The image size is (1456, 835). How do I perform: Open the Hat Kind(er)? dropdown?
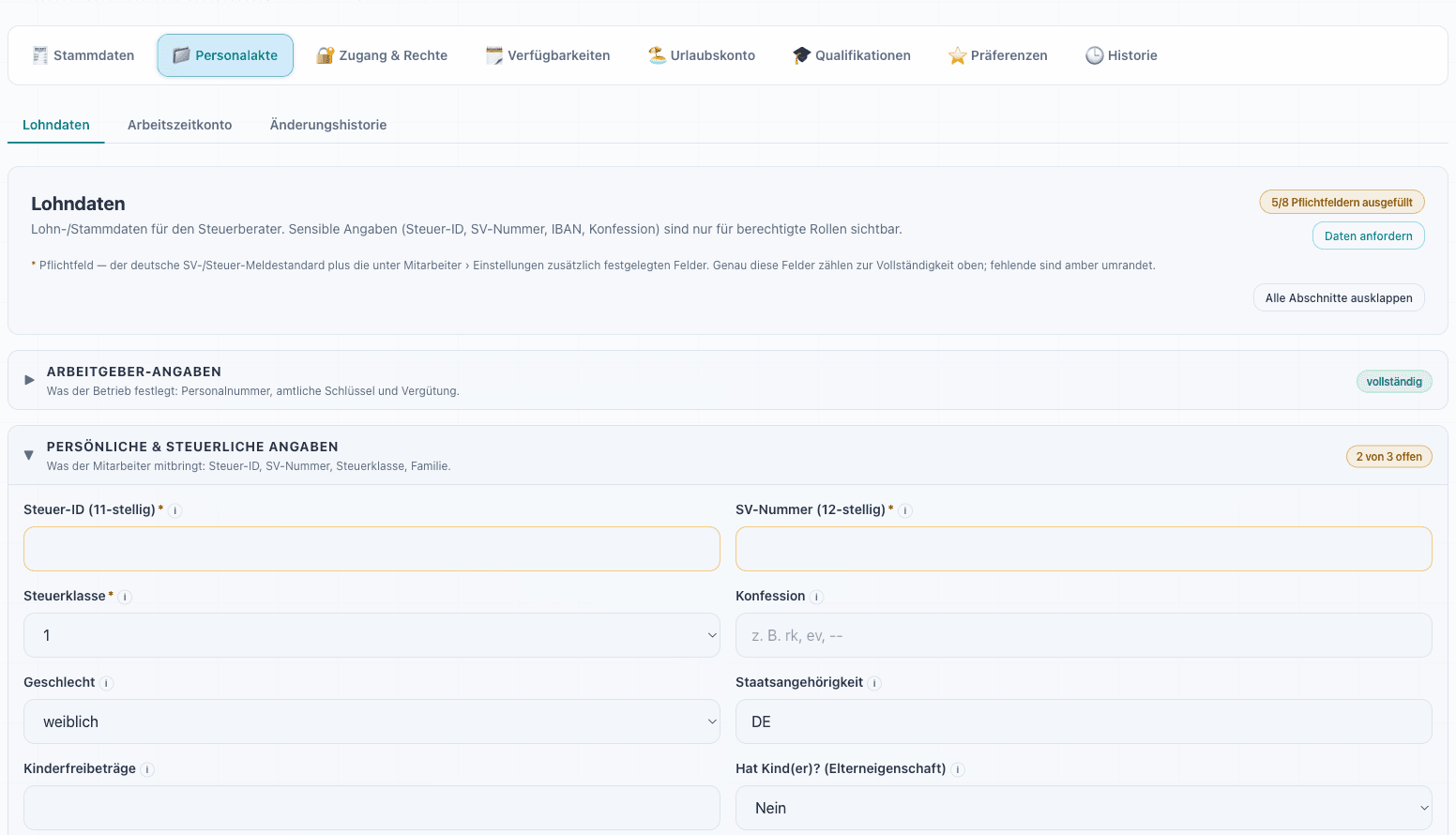coord(1084,808)
